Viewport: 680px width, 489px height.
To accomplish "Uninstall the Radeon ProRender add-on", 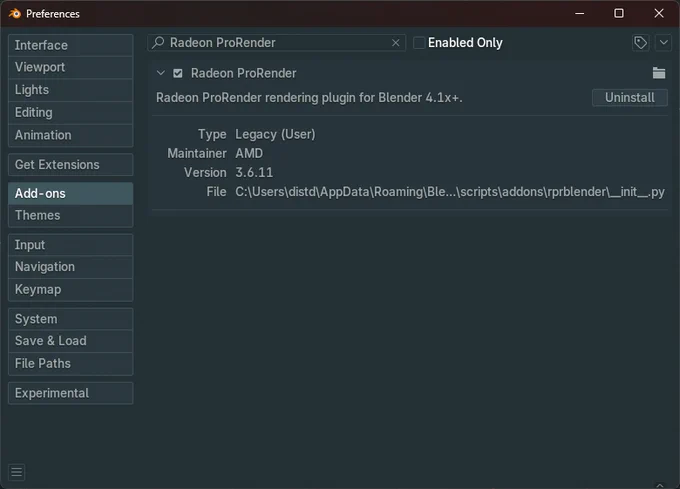I will 630,98.
